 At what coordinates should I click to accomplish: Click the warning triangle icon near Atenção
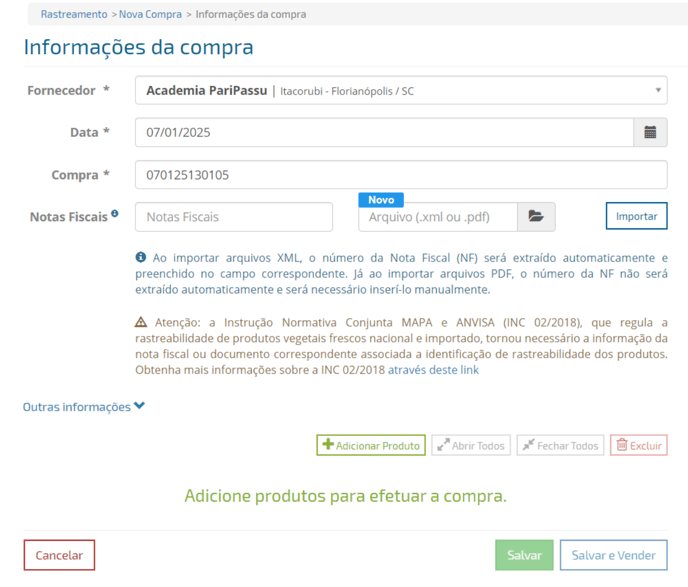pyautogui.click(x=141, y=322)
